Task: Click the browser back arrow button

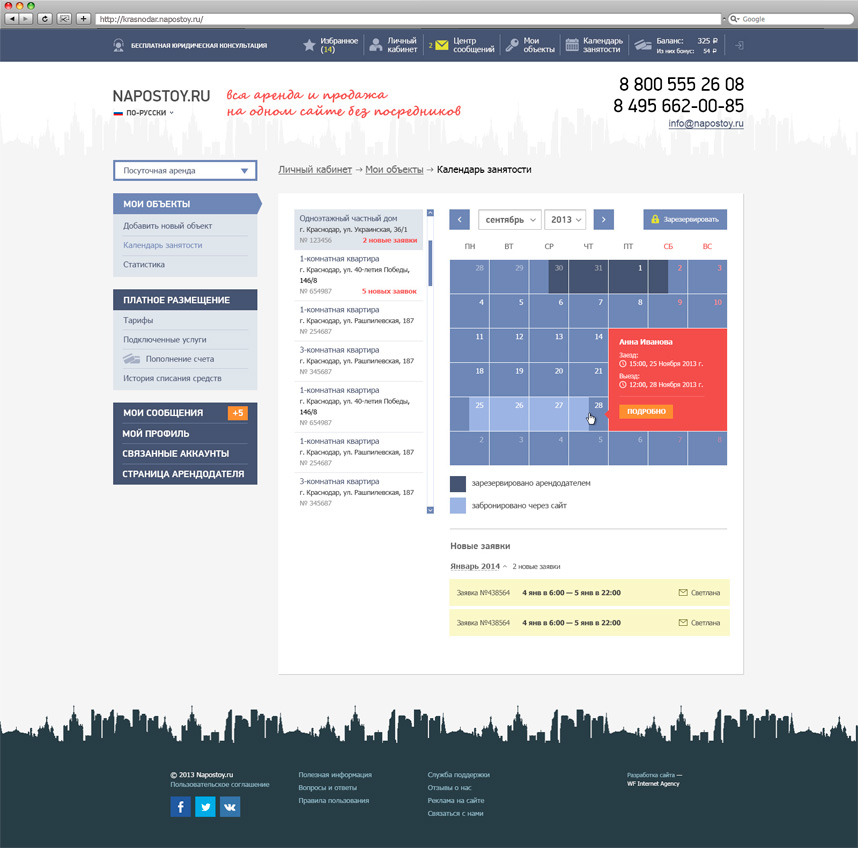Action: pyautogui.click(x=12, y=19)
